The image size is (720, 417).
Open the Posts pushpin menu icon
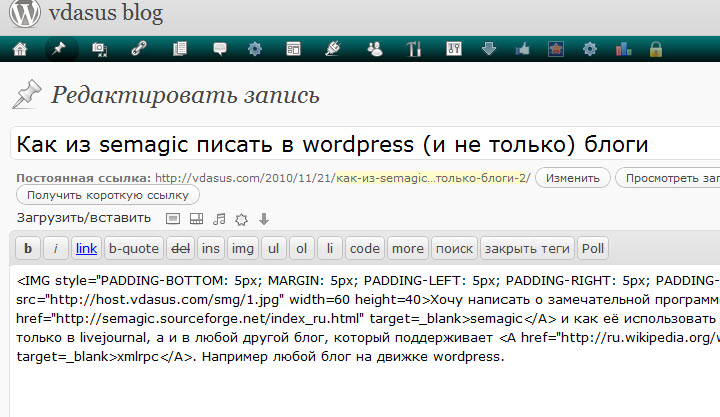click(x=59, y=49)
